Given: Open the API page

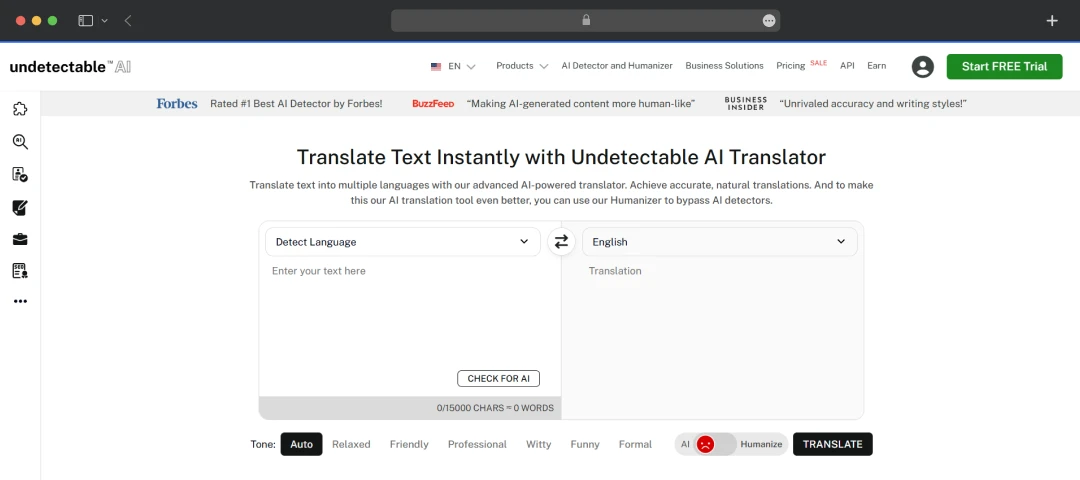Looking at the screenshot, I should pos(847,66).
